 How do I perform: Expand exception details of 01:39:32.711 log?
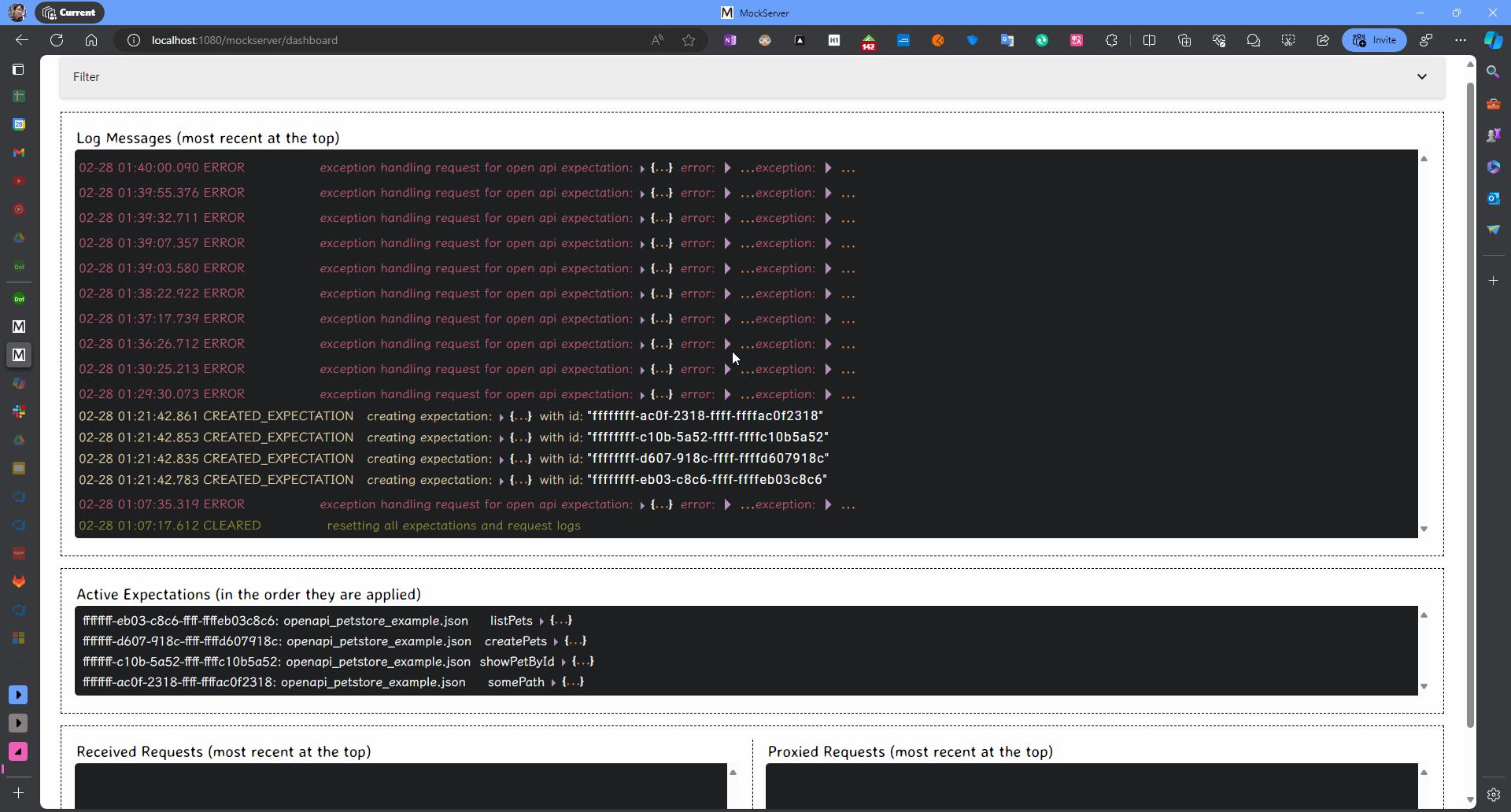point(828,219)
